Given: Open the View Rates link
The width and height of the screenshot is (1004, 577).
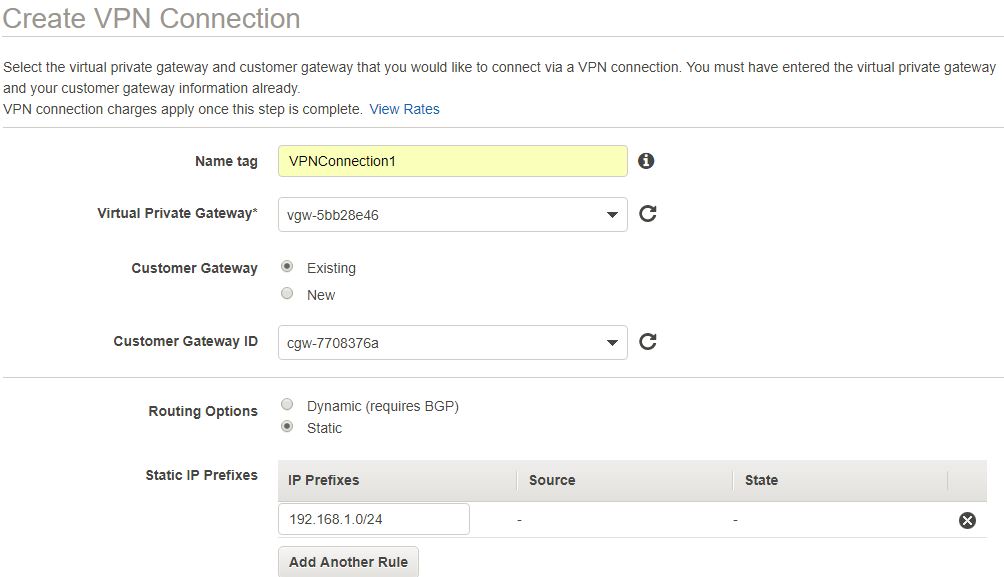Looking at the screenshot, I should coord(404,110).
